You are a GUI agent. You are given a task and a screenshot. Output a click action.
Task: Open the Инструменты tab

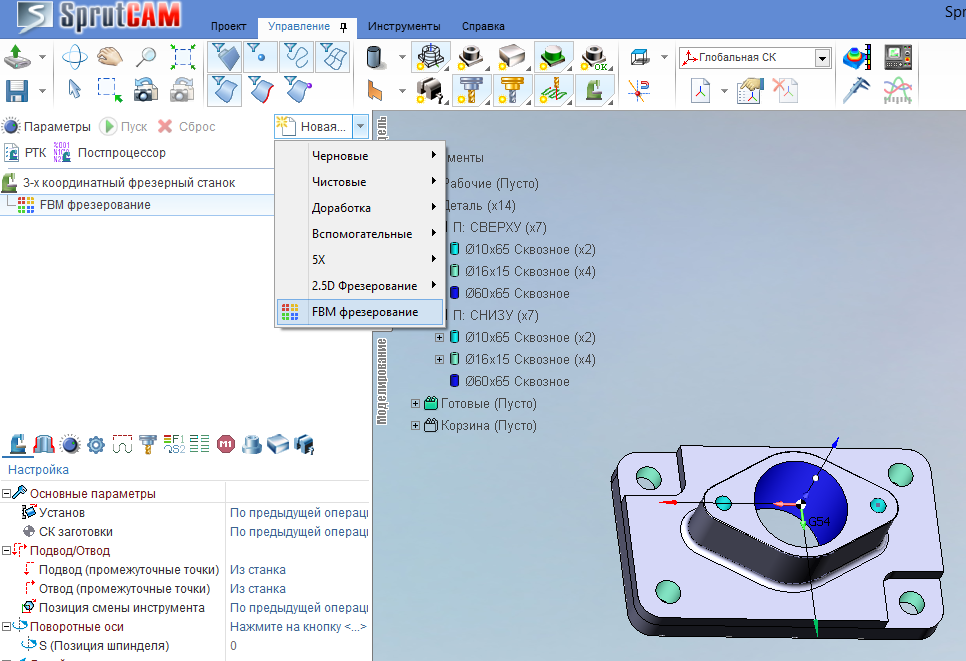pyautogui.click(x=404, y=26)
